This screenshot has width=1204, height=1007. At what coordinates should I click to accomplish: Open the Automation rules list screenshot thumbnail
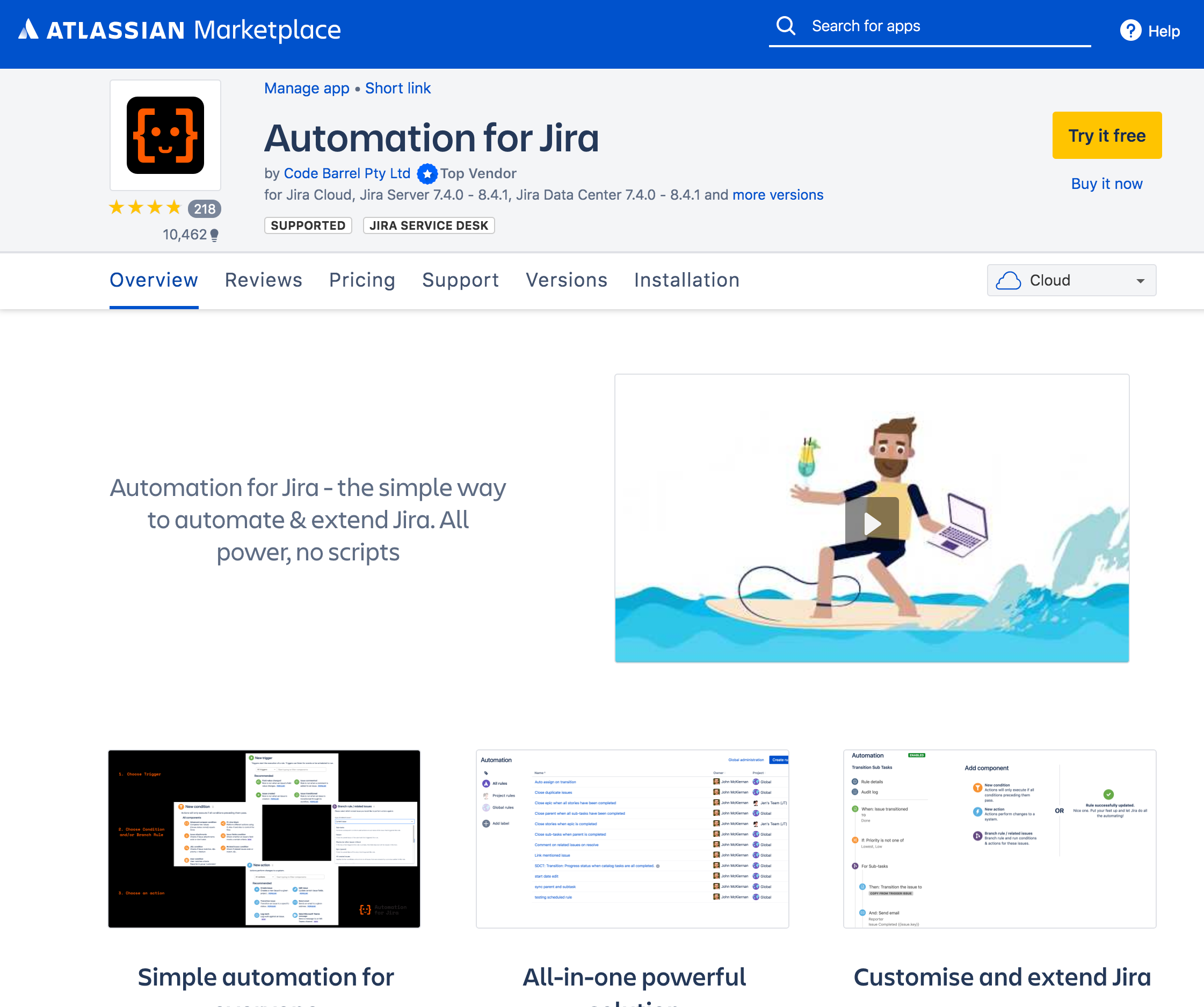point(633,838)
